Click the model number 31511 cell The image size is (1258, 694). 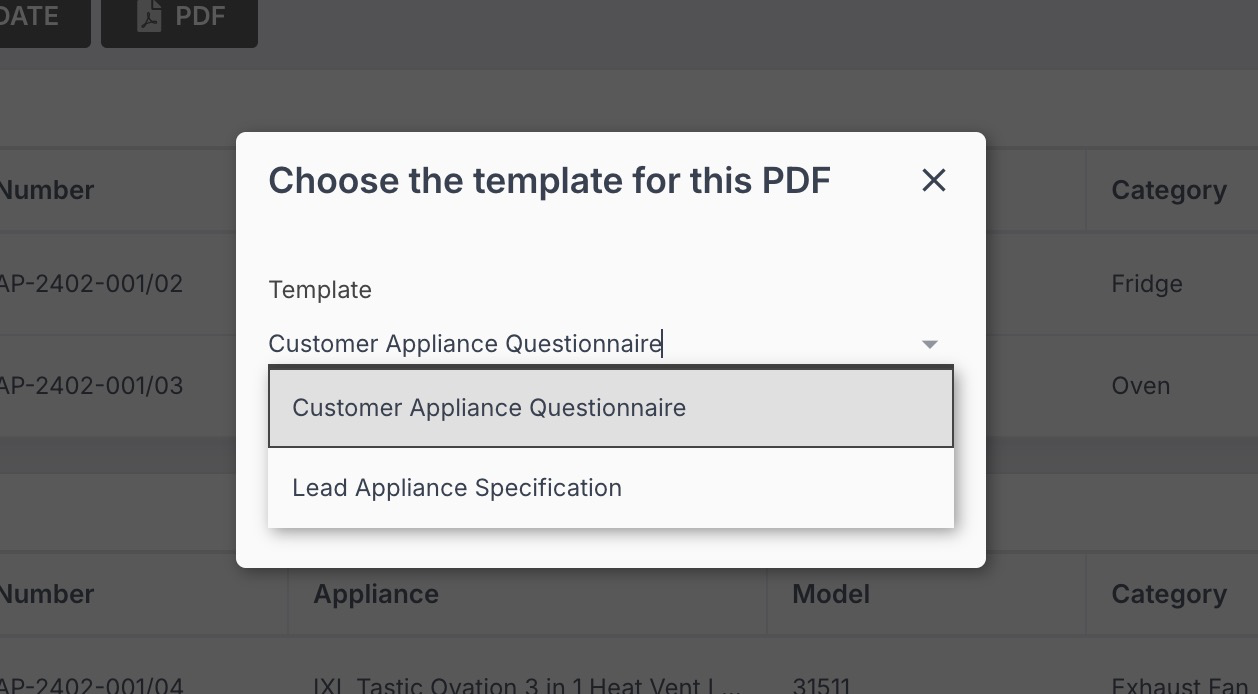pos(821,686)
